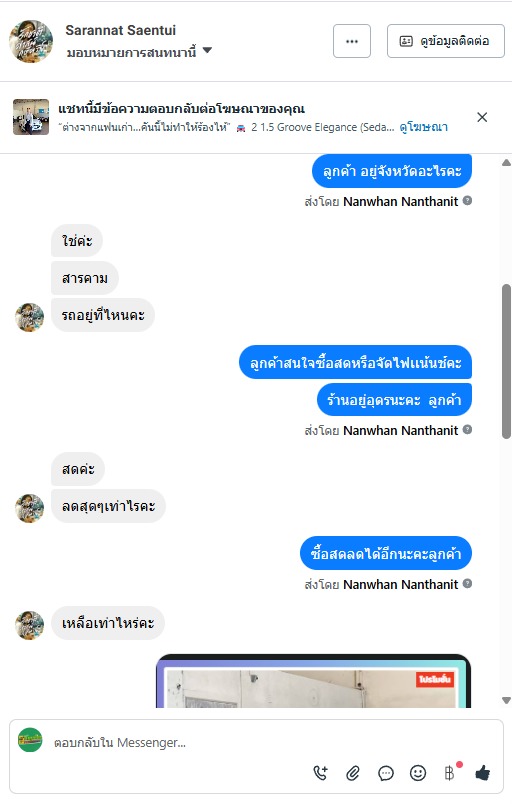Click the info icon beside the top Nanwhan Nanthanit

pos(467,200)
